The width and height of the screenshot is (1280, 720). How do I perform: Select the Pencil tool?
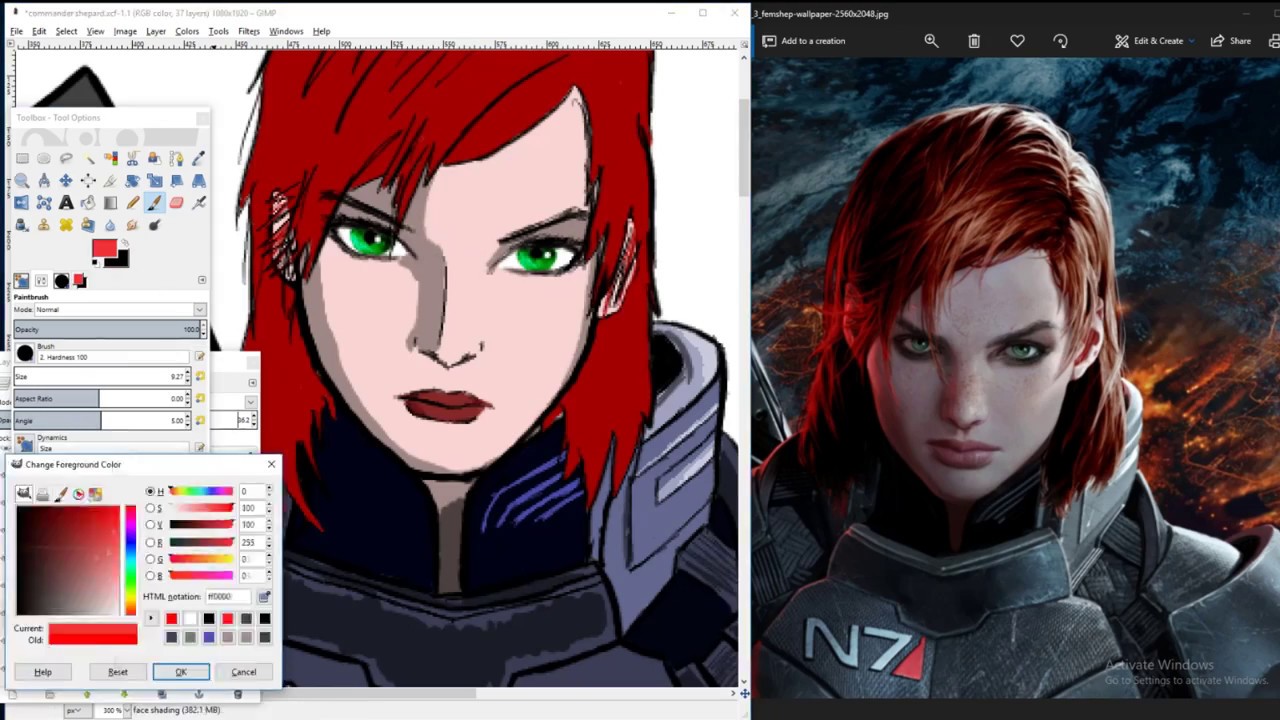click(x=133, y=203)
